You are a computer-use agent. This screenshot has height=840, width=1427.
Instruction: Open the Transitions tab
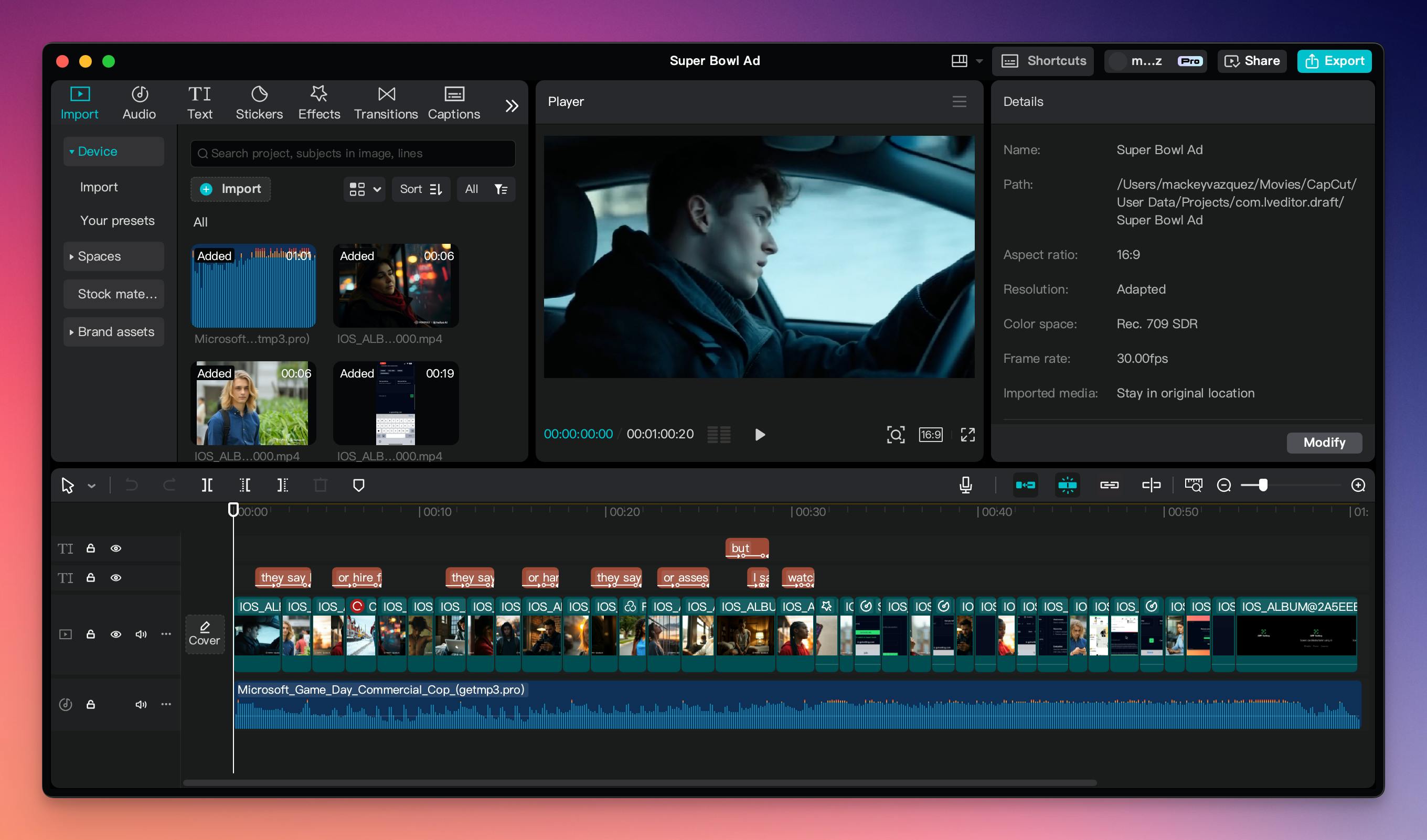click(386, 103)
